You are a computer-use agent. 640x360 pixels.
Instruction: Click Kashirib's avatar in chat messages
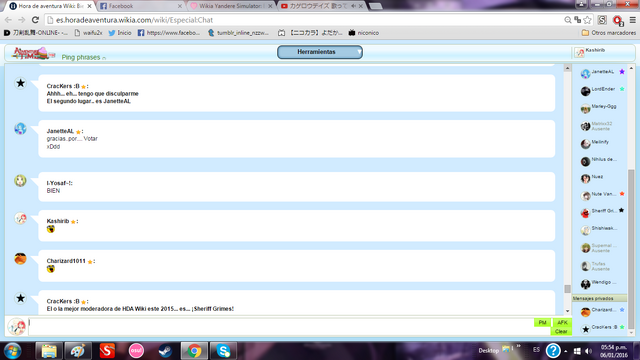[20, 218]
